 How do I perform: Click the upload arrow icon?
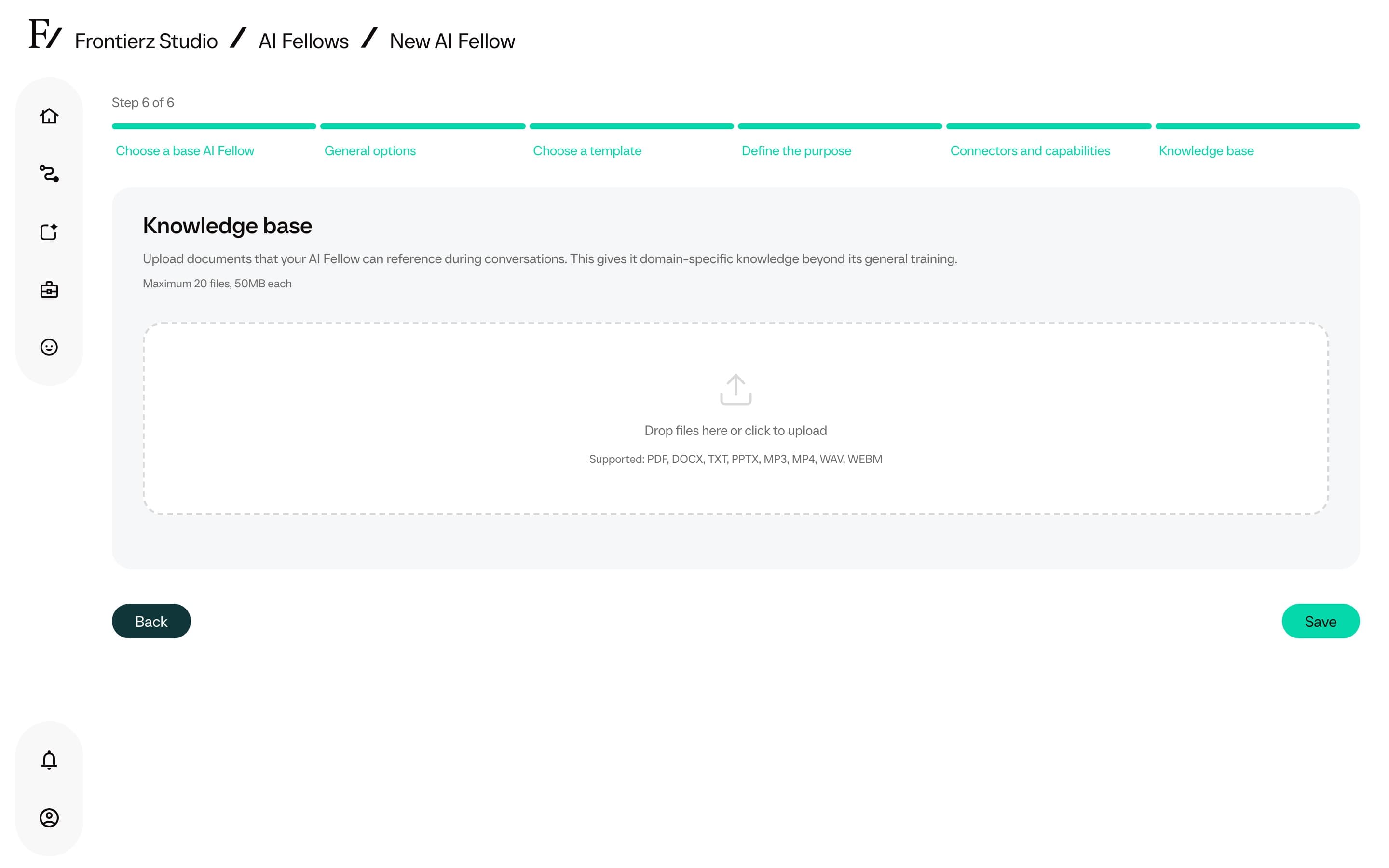tap(735, 390)
